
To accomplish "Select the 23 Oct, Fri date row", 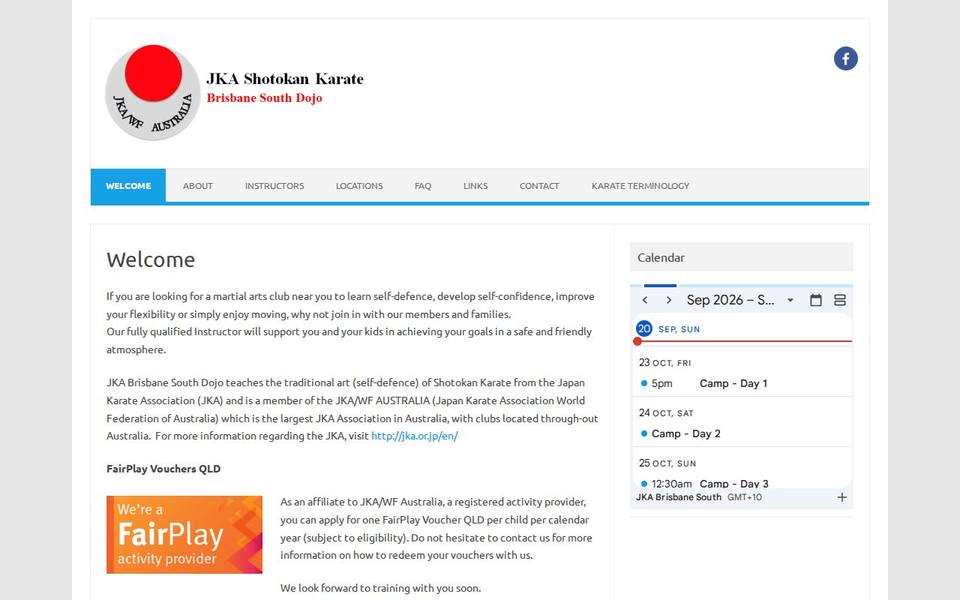I will point(665,362).
